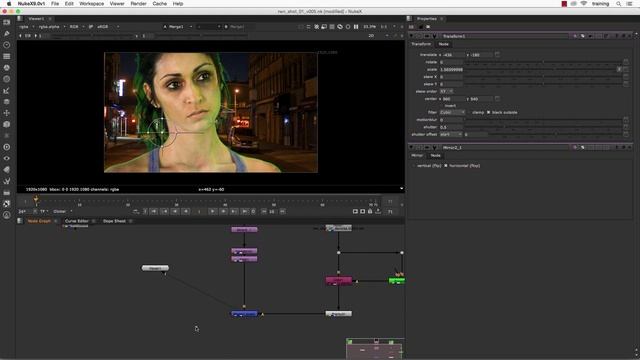The height and width of the screenshot is (360, 640).
Task: Open the A input Merge1 dropdown
Action: click(x=177, y=27)
